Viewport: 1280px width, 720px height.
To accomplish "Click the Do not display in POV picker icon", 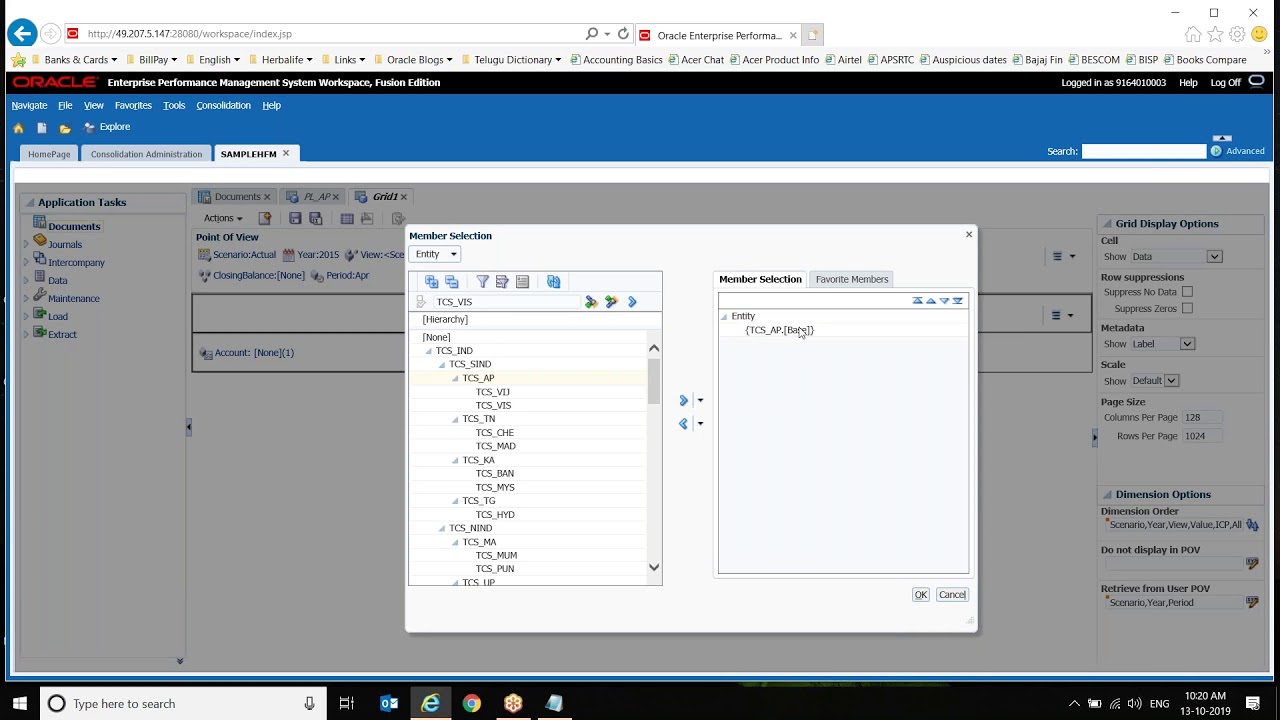I will click(x=1252, y=564).
